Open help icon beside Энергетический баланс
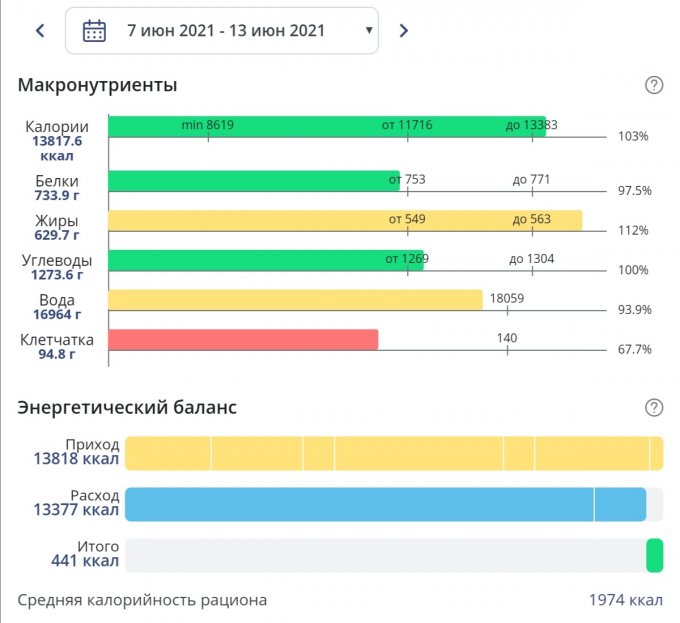Screen dimensions: 680x623 [x=654, y=407]
